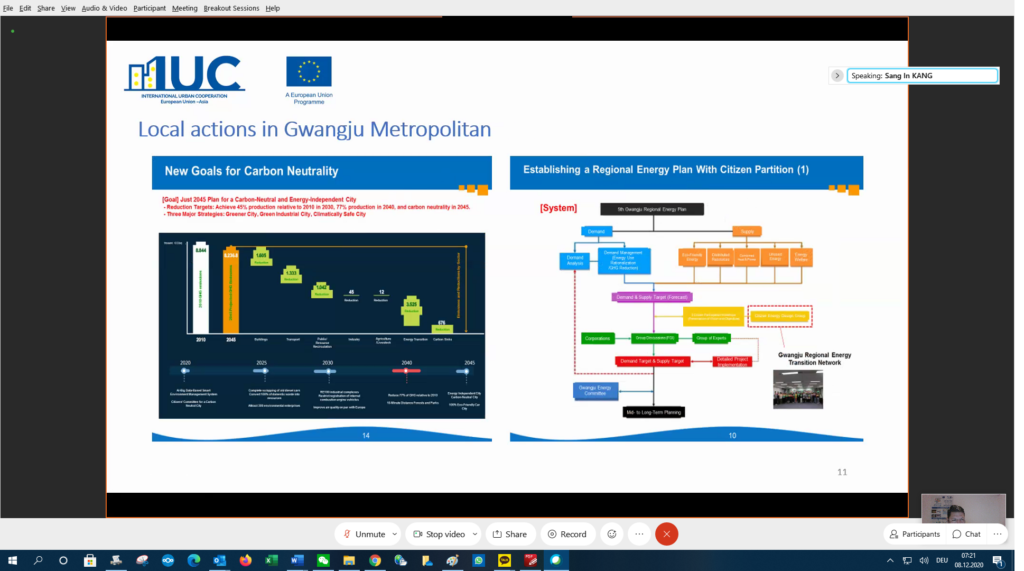Open WhatsApp from the taskbar
The image size is (1024, 571).
tap(478, 561)
